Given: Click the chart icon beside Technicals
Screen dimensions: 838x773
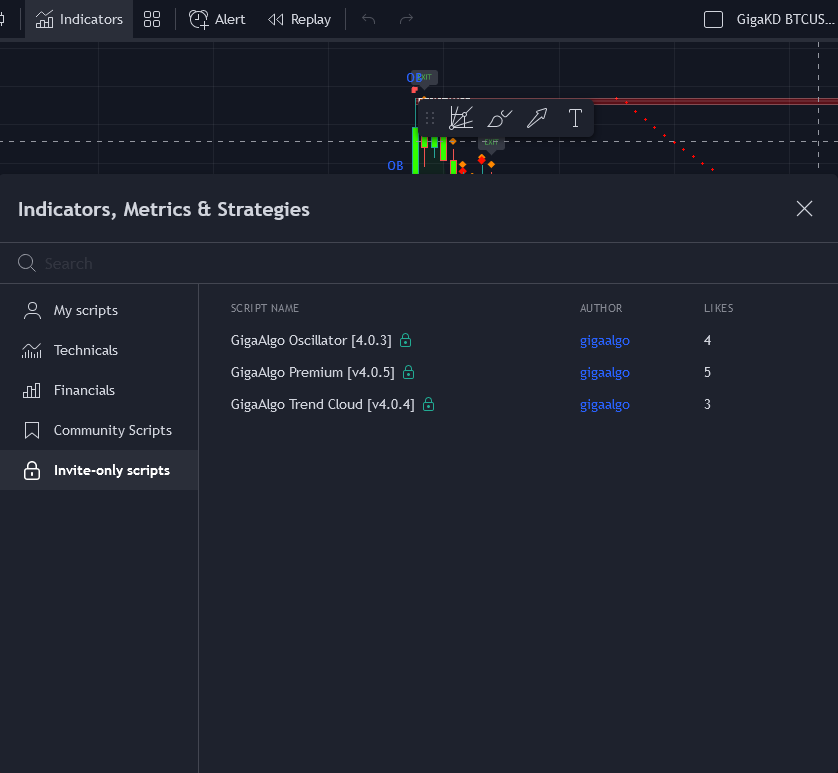Looking at the screenshot, I should tap(32, 350).
